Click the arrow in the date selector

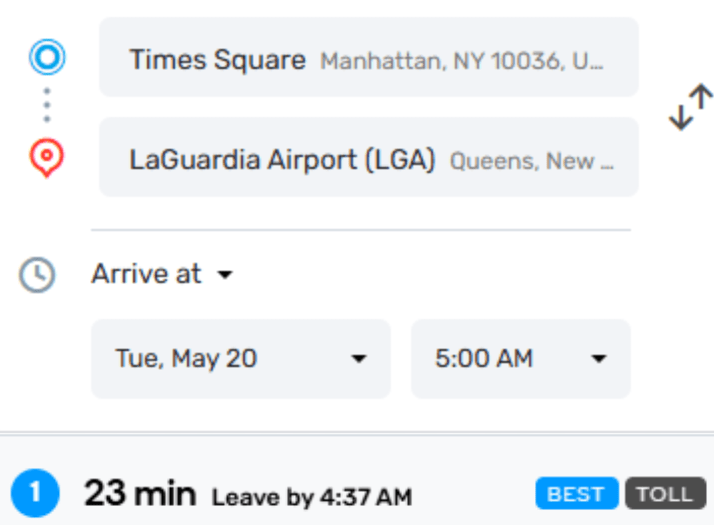(x=359, y=360)
